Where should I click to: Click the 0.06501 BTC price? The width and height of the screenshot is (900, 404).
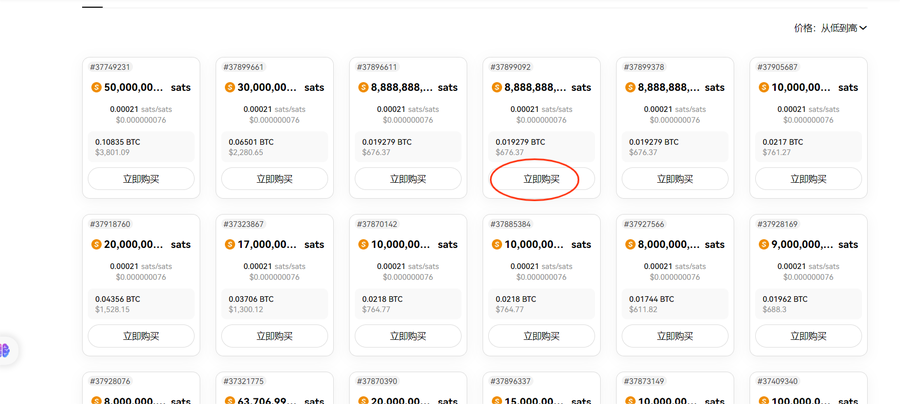point(251,142)
